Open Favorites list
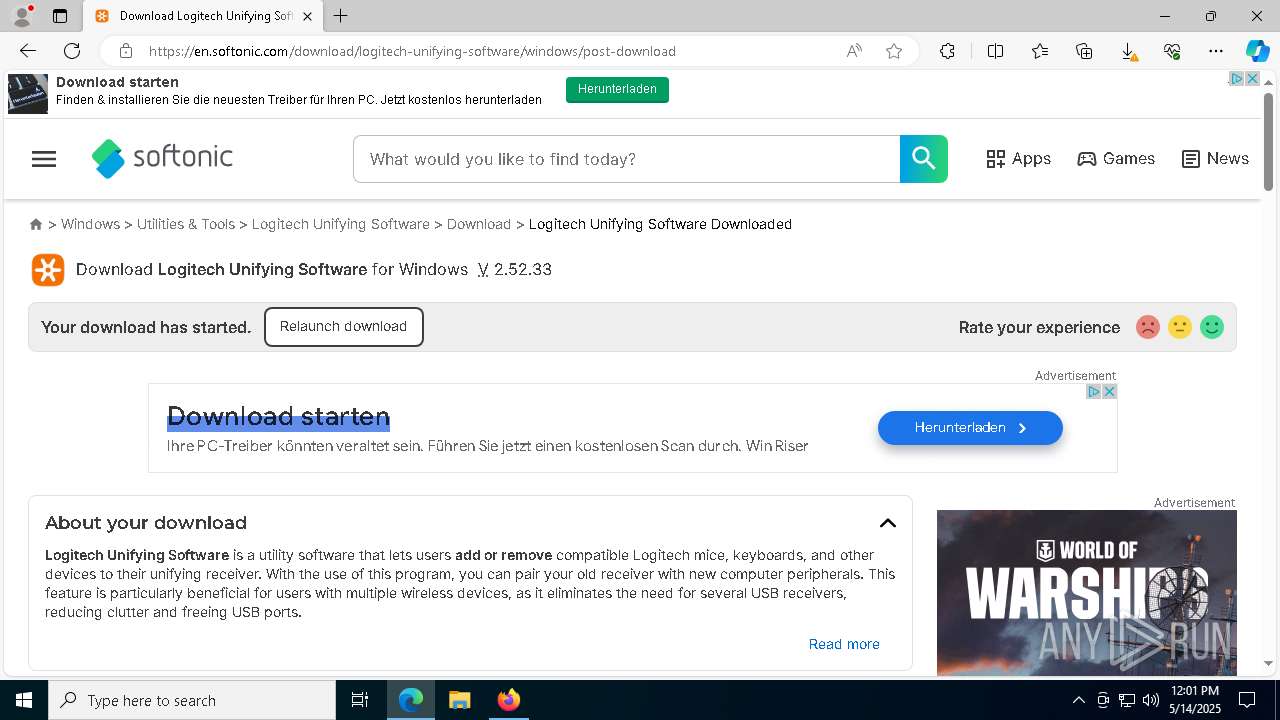The height and width of the screenshot is (720, 1280). click(1040, 51)
